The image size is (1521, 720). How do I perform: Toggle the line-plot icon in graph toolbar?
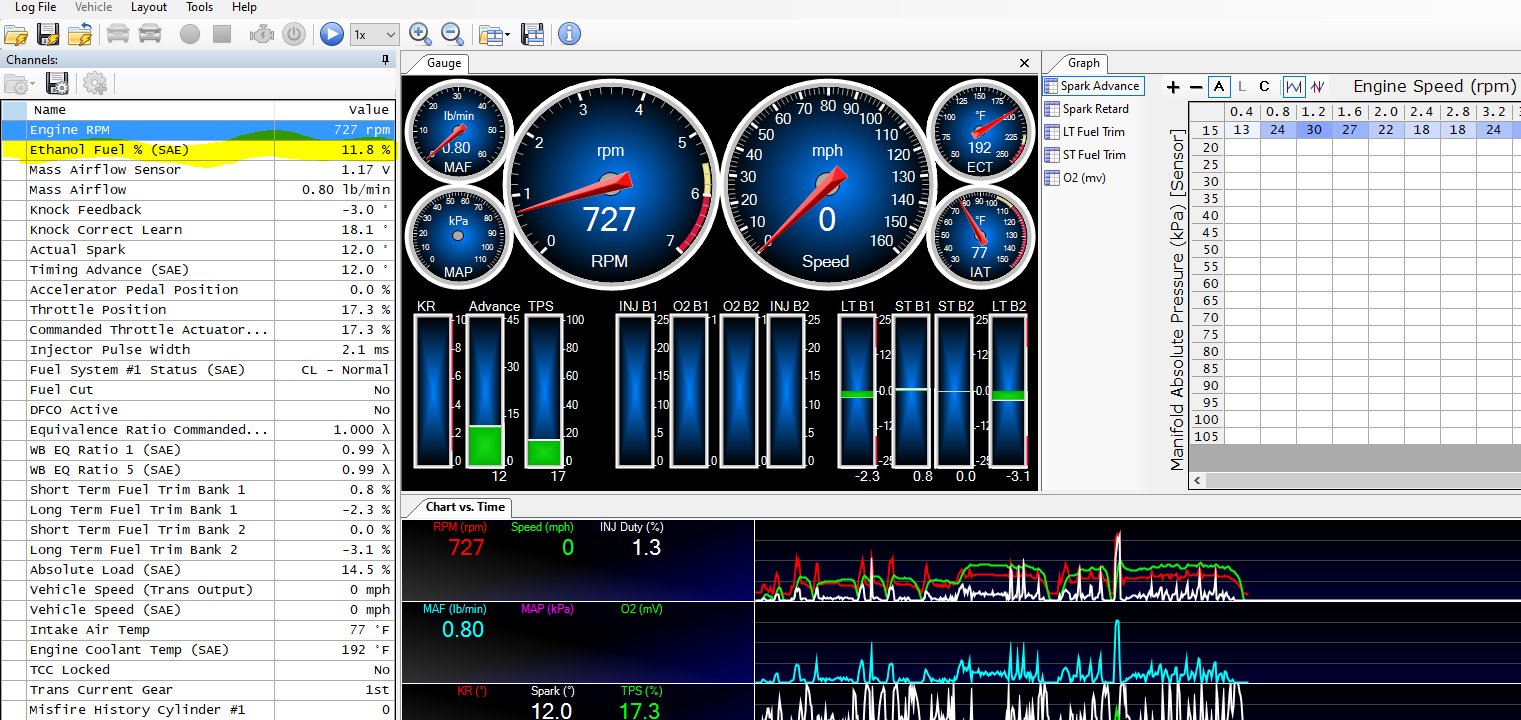pos(1294,87)
